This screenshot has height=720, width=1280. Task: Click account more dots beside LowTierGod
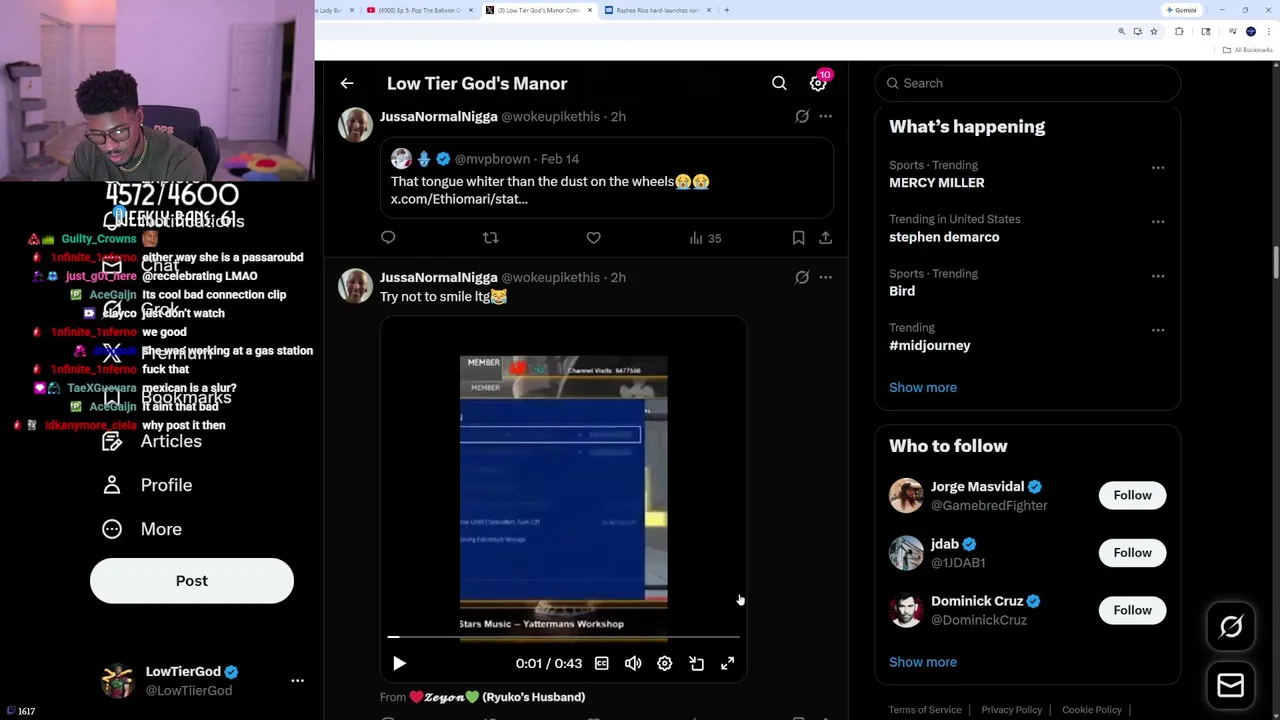pyautogui.click(x=297, y=681)
